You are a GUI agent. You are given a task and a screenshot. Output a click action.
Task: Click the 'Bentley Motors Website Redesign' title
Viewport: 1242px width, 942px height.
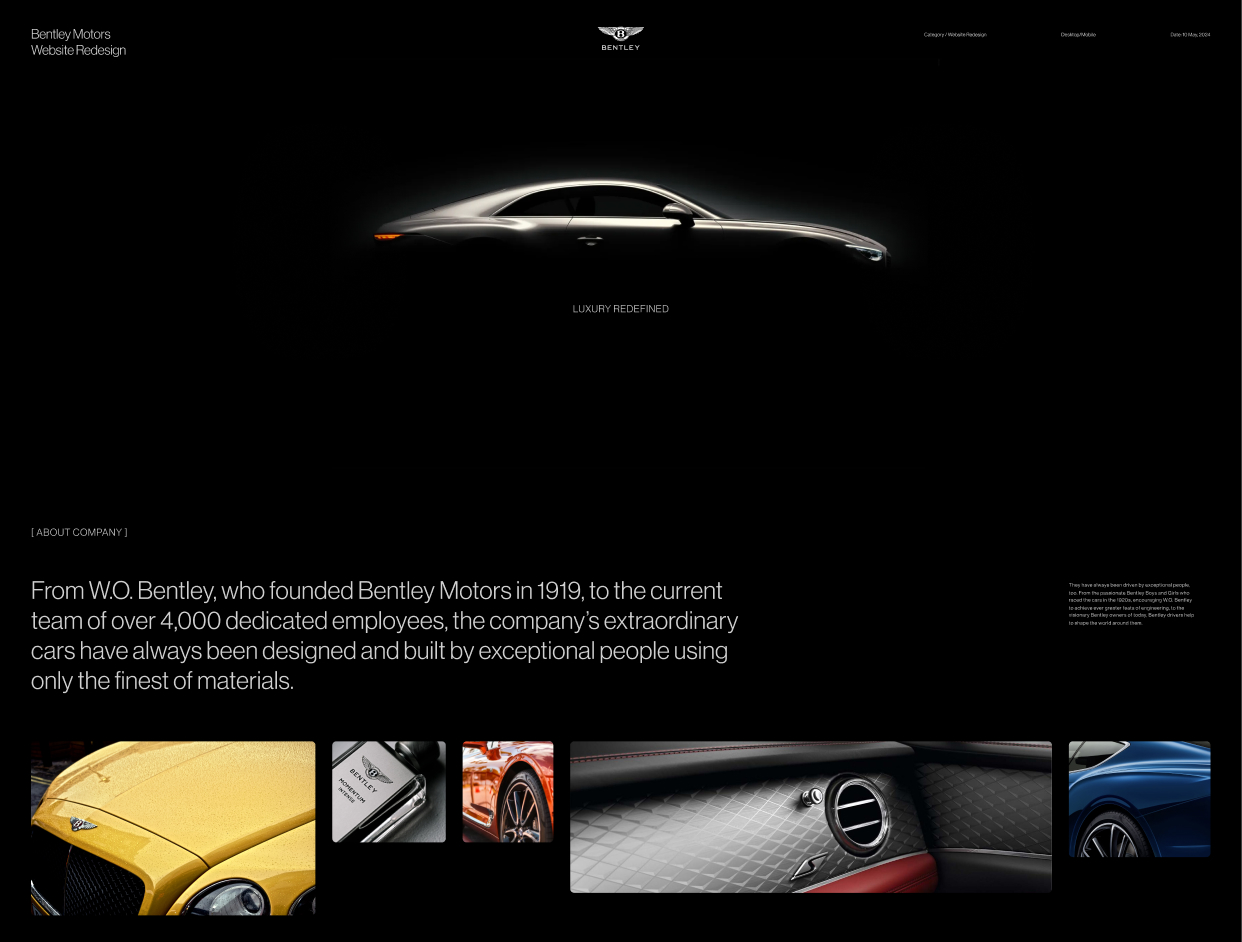(78, 42)
